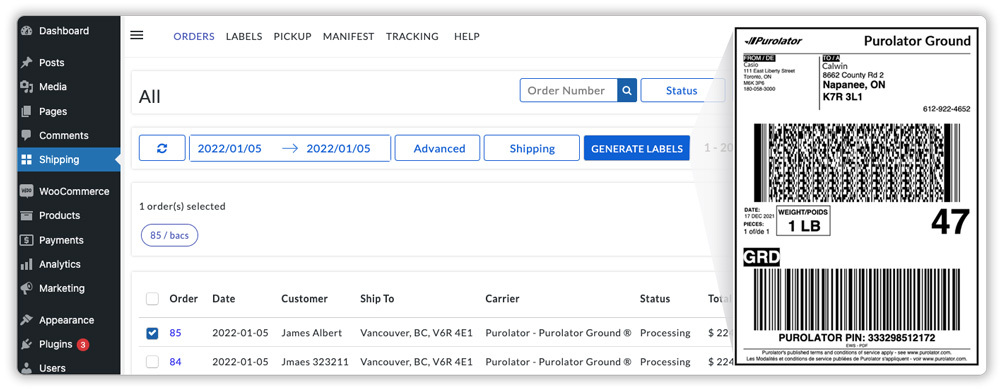Image resolution: width=1000 pixels, height=389 pixels.
Task: Click the Pages icon in sidebar
Action: pyautogui.click(x=26, y=111)
